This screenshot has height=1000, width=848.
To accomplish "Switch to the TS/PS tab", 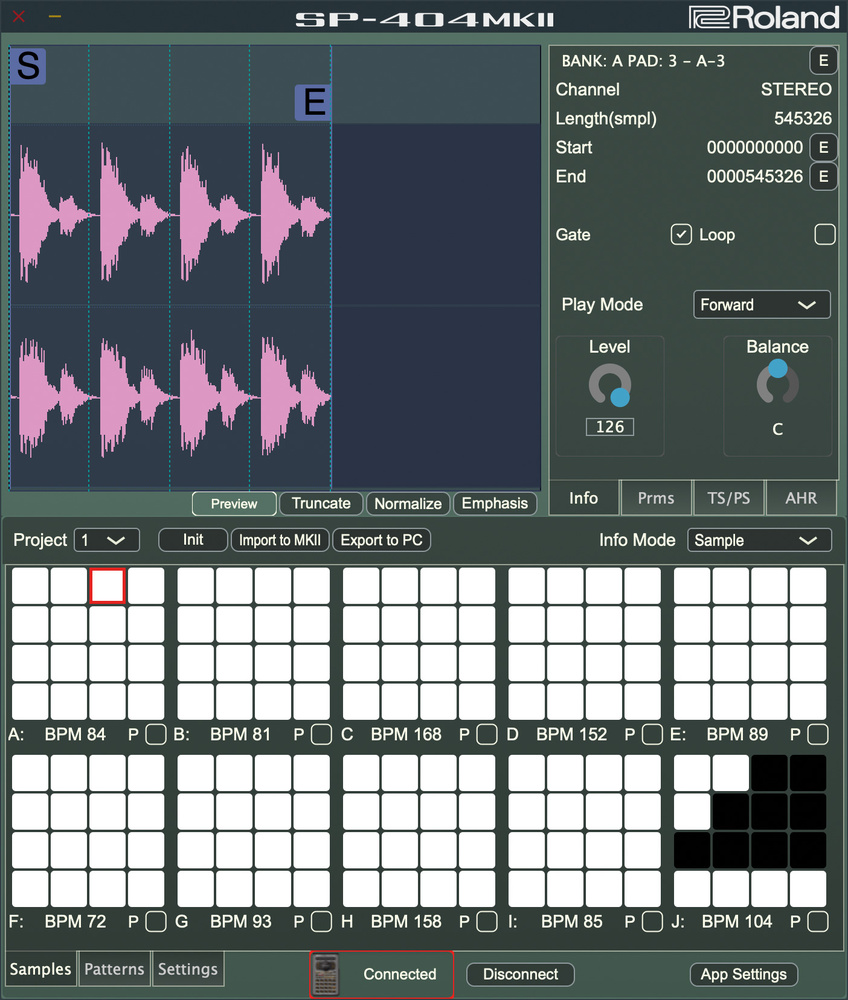I will point(729,498).
